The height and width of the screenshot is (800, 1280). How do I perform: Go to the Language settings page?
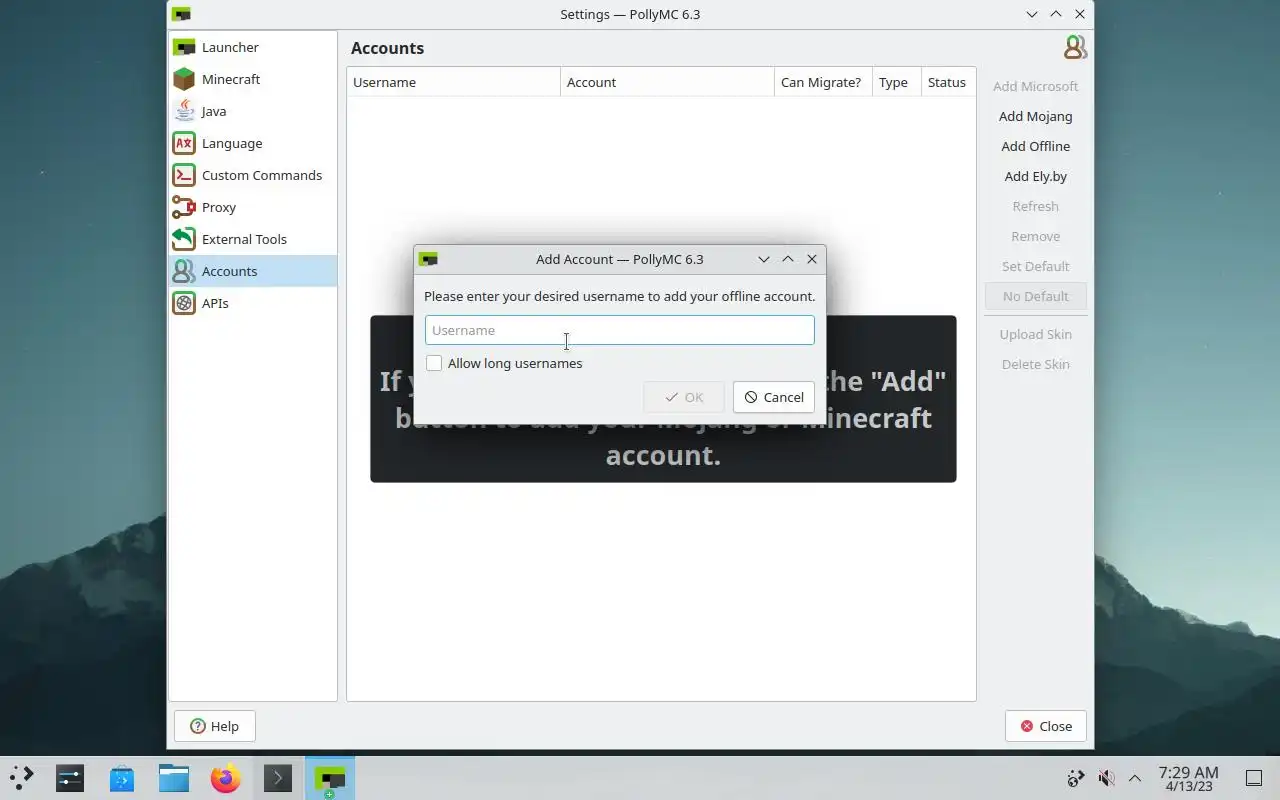pyautogui.click(x=253, y=143)
